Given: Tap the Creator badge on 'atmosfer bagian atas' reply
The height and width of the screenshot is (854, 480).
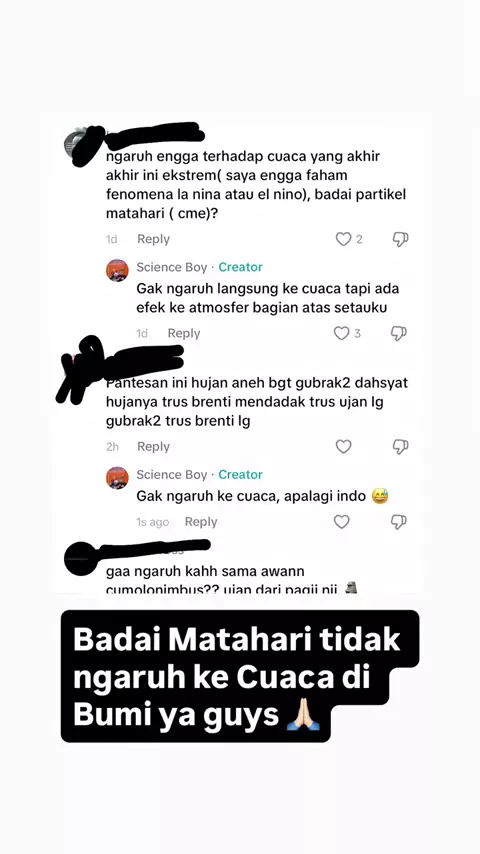Looking at the screenshot, I should tap(240, 267).
